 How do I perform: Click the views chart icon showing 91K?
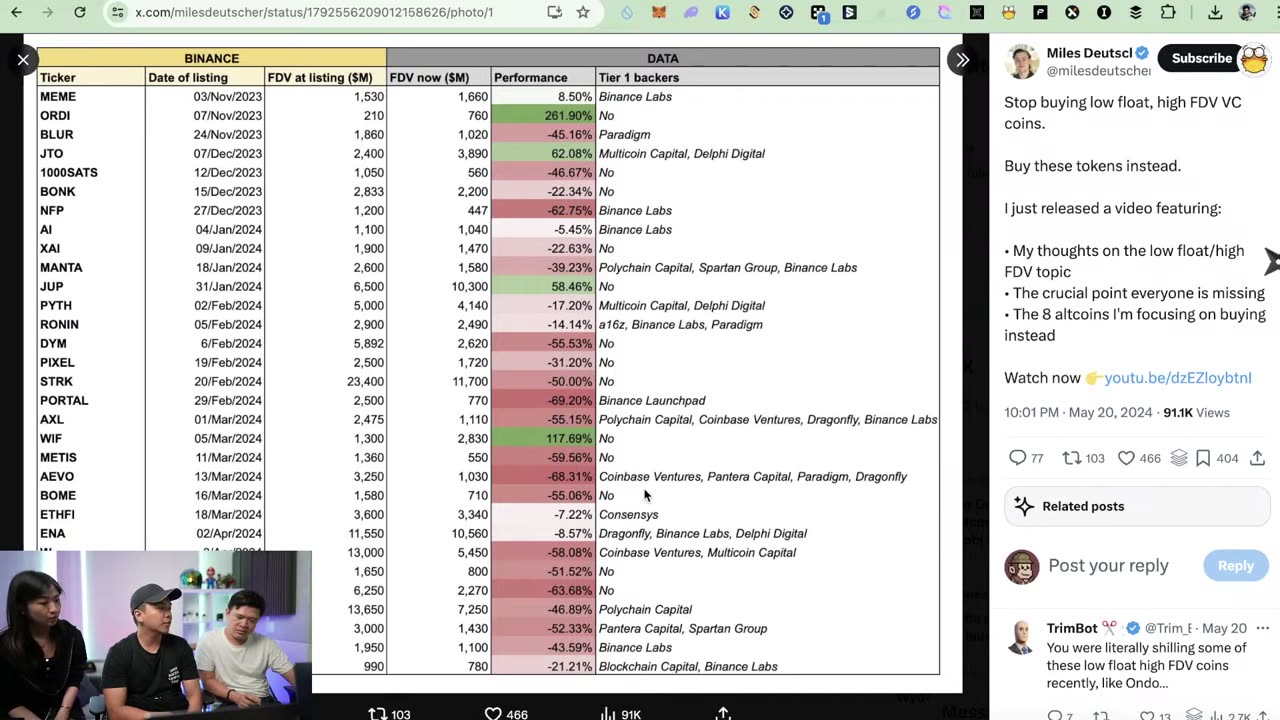pos(608,713)
